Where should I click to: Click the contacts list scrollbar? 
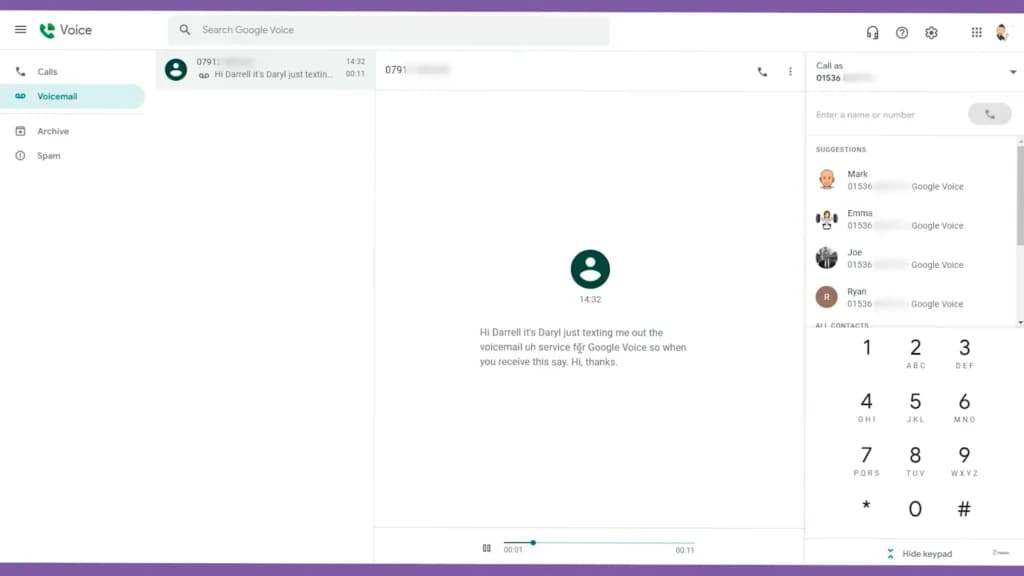point(1020,196)
